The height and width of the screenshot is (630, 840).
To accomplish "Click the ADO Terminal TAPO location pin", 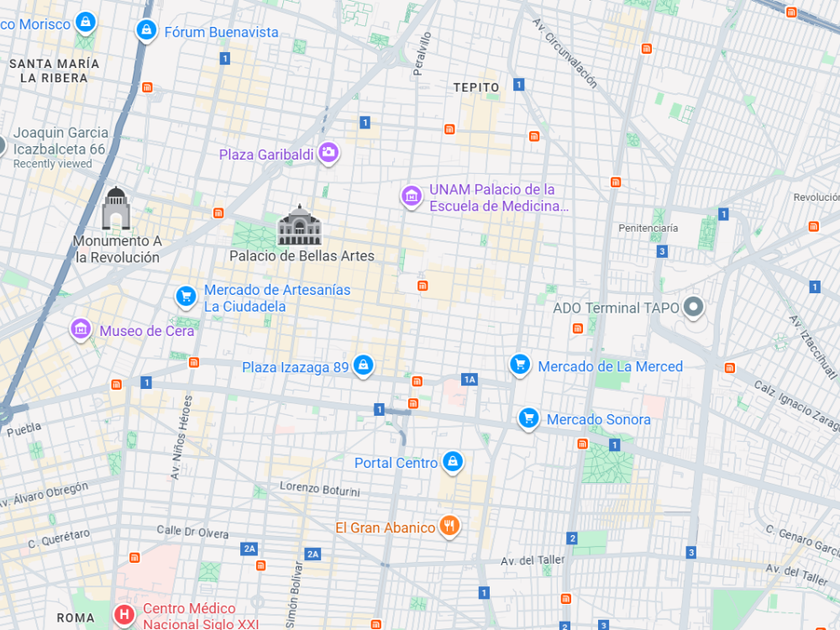I will [694, 307].
